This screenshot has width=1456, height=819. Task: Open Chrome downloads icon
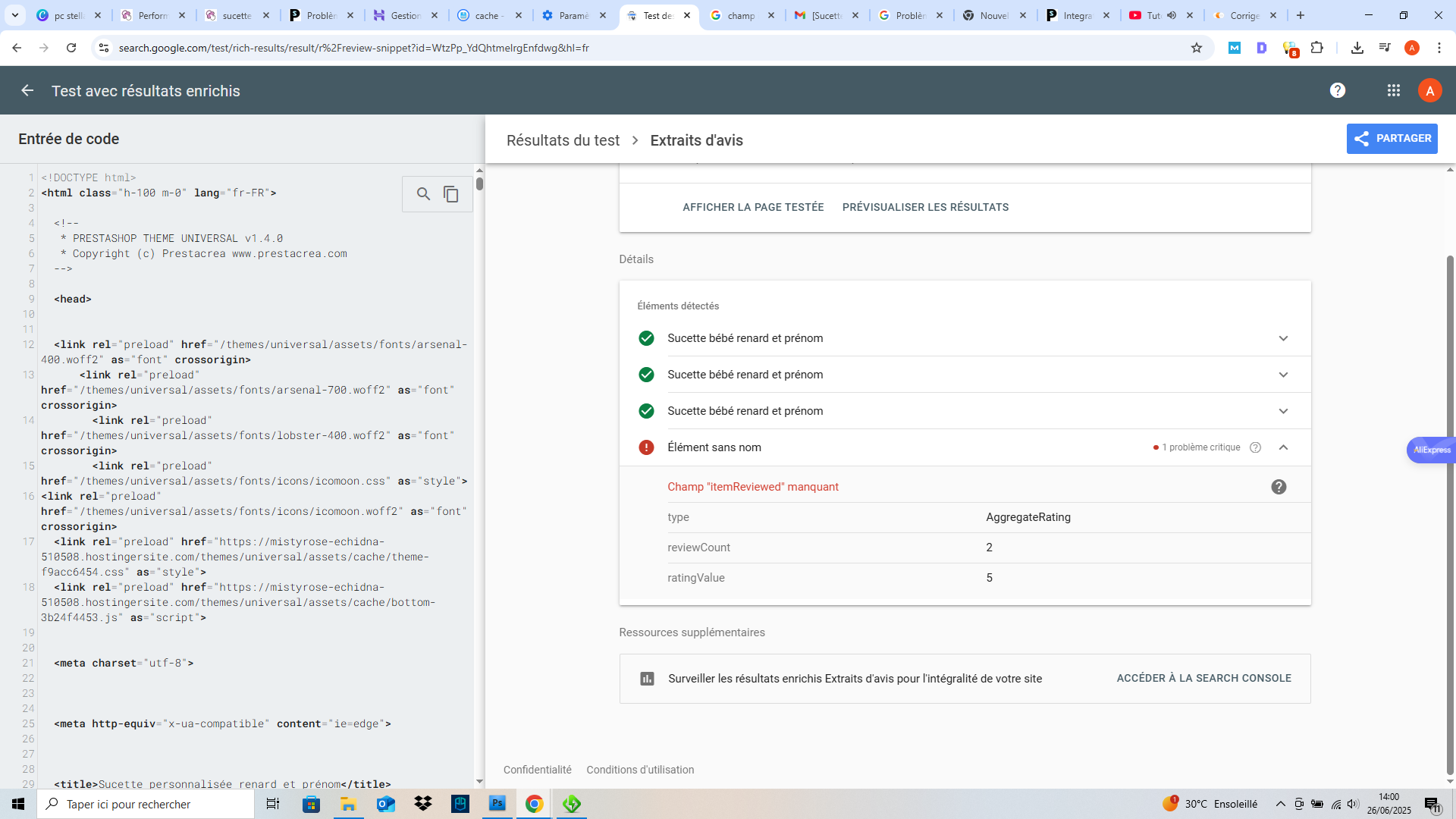pos(1357,48)
